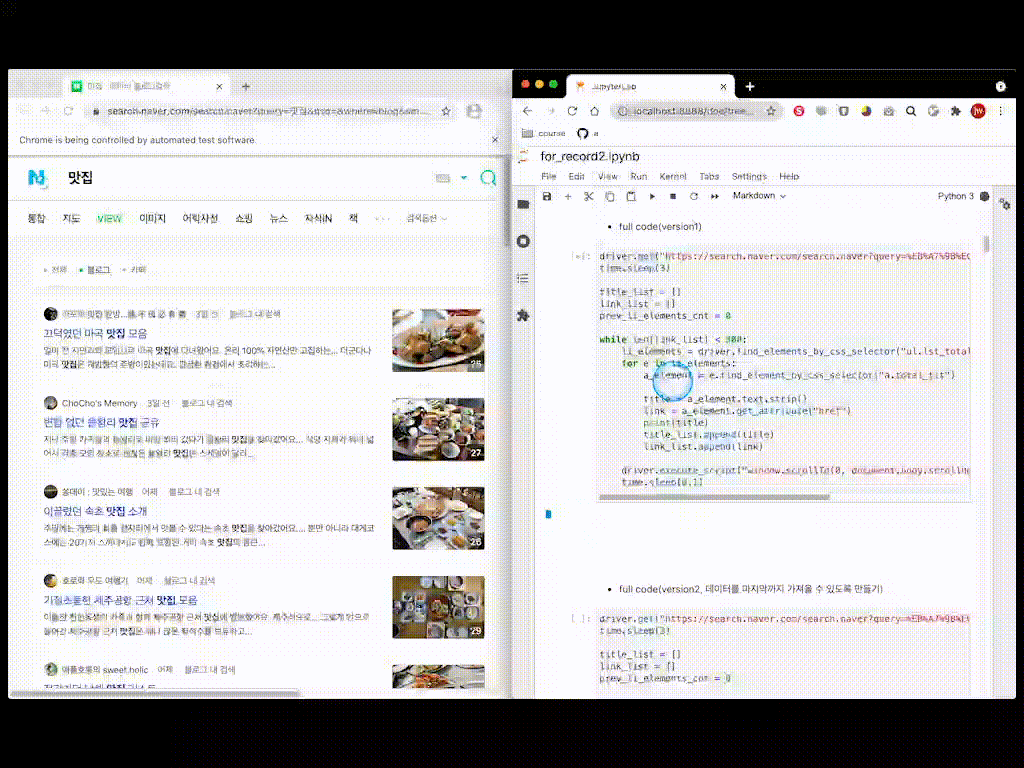Image resolution: width=1024 pixels, height=768 pixels.
Task: Select the 카페 filter option
Action: click(x=134, y=270)
